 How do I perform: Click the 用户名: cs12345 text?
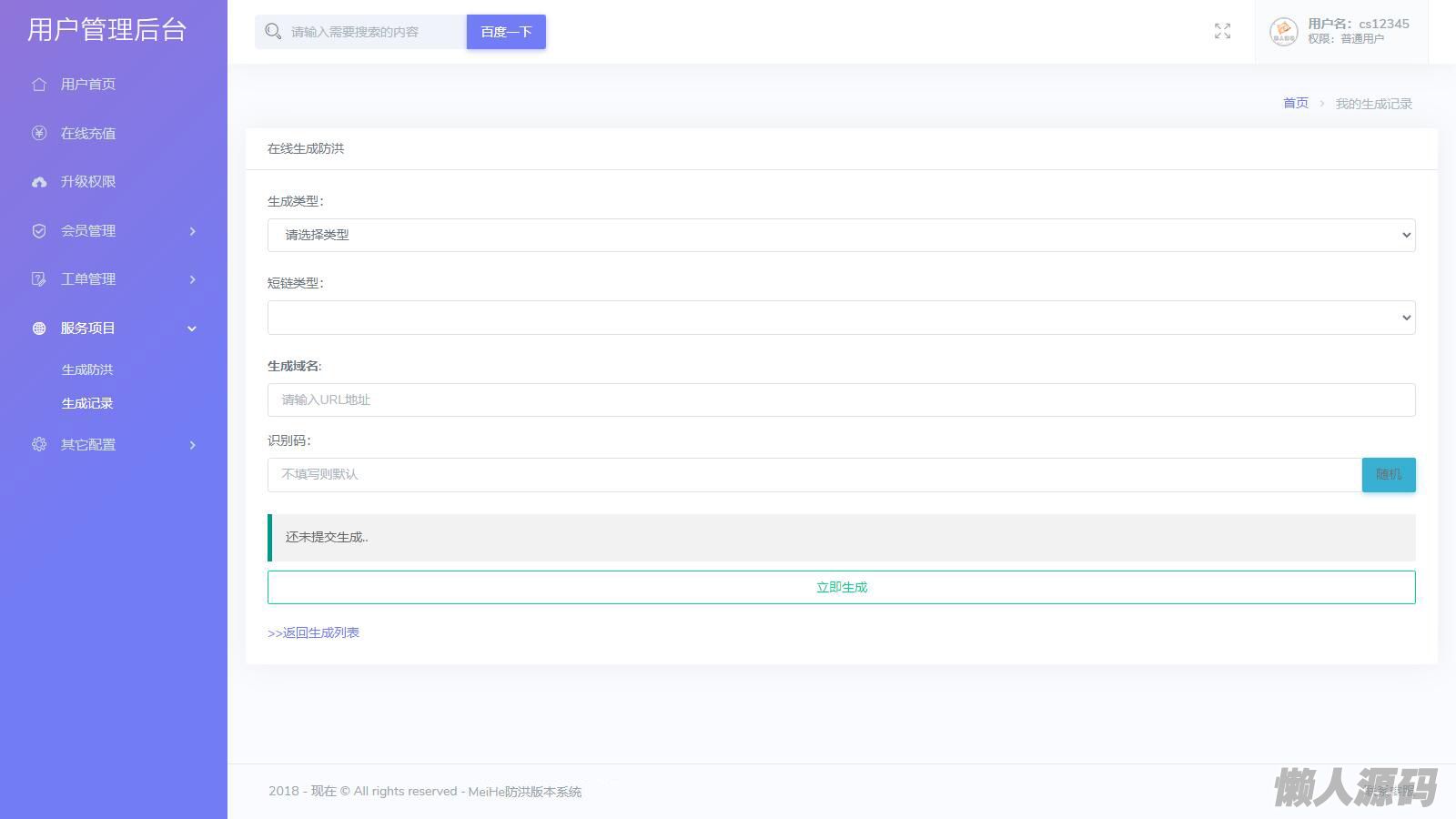coord(1359,24)
